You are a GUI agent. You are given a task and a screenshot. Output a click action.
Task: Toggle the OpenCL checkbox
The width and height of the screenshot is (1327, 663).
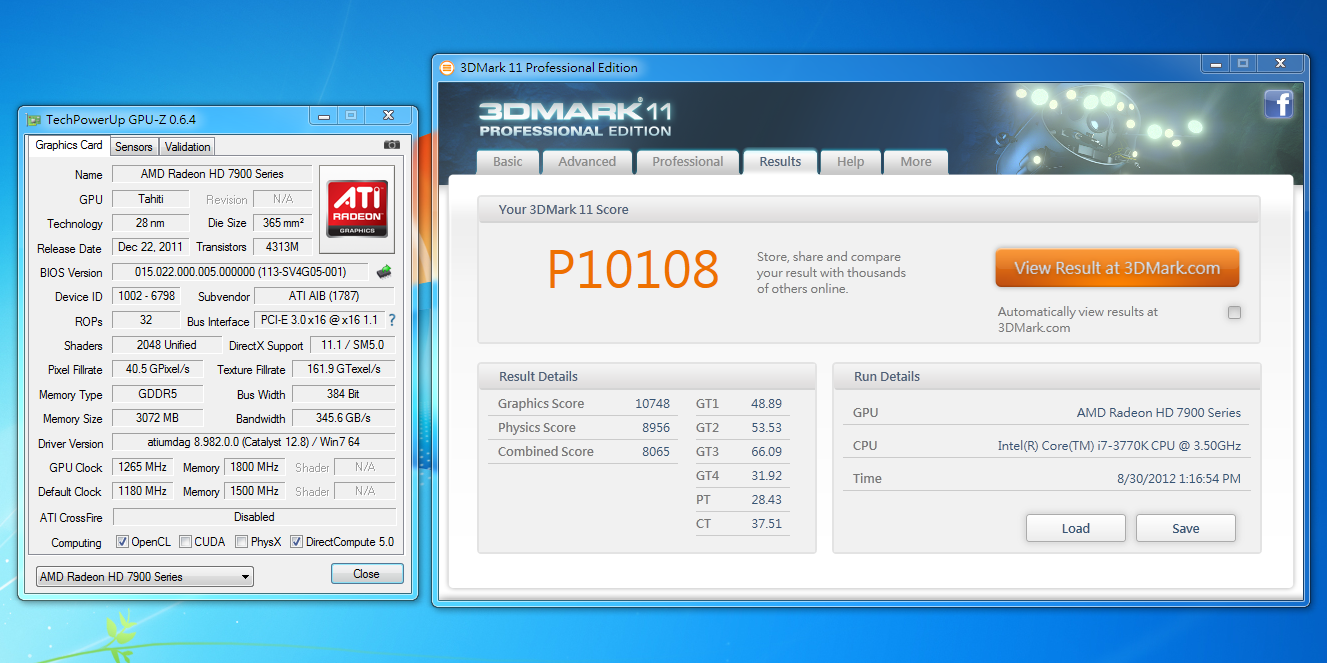pyautogui.click(x=122, y=542)
